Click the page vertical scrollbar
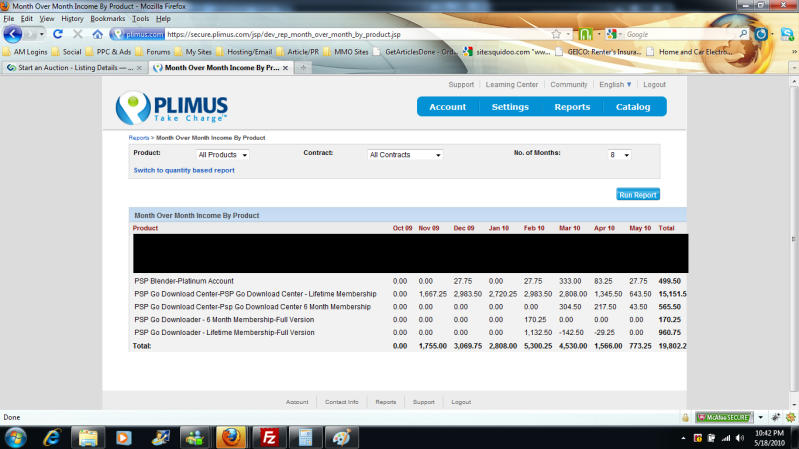This screenshot has width=799, height=449. pyautogui.click(x=794, y=239)
